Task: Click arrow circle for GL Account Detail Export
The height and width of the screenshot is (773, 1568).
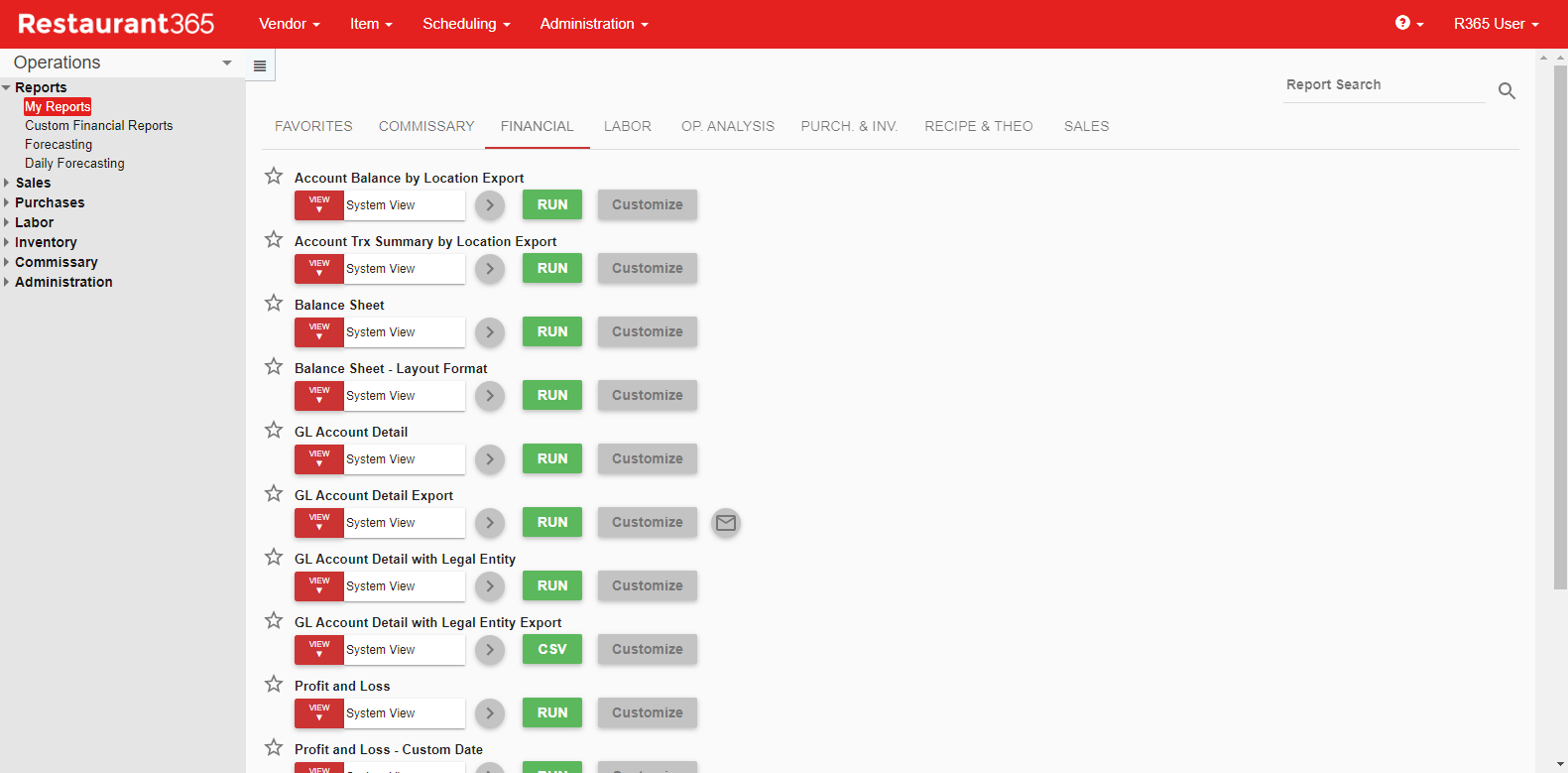Action: point(490,523)
